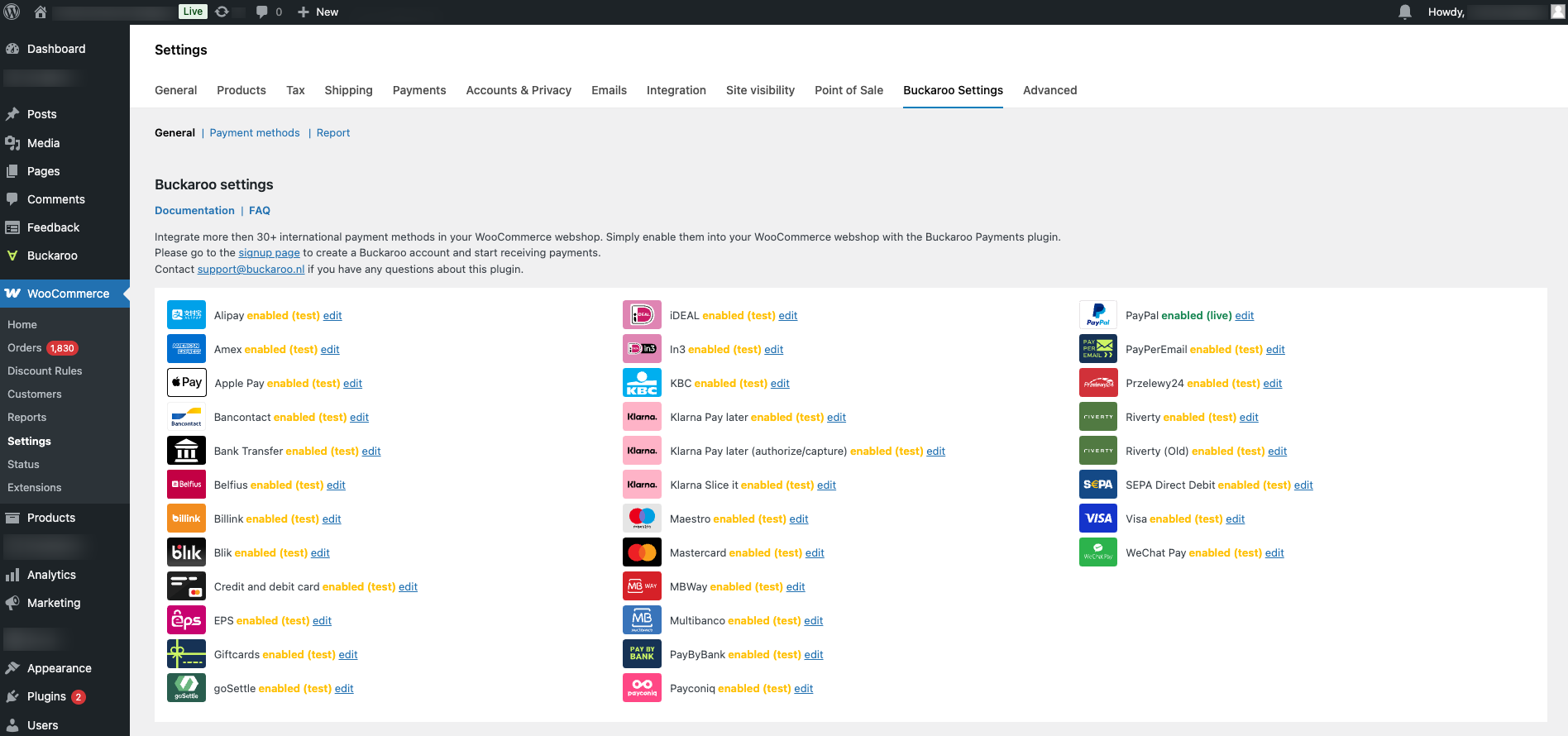Open the Accounts & Privacy tab
1568x736 pixels.
519,90
